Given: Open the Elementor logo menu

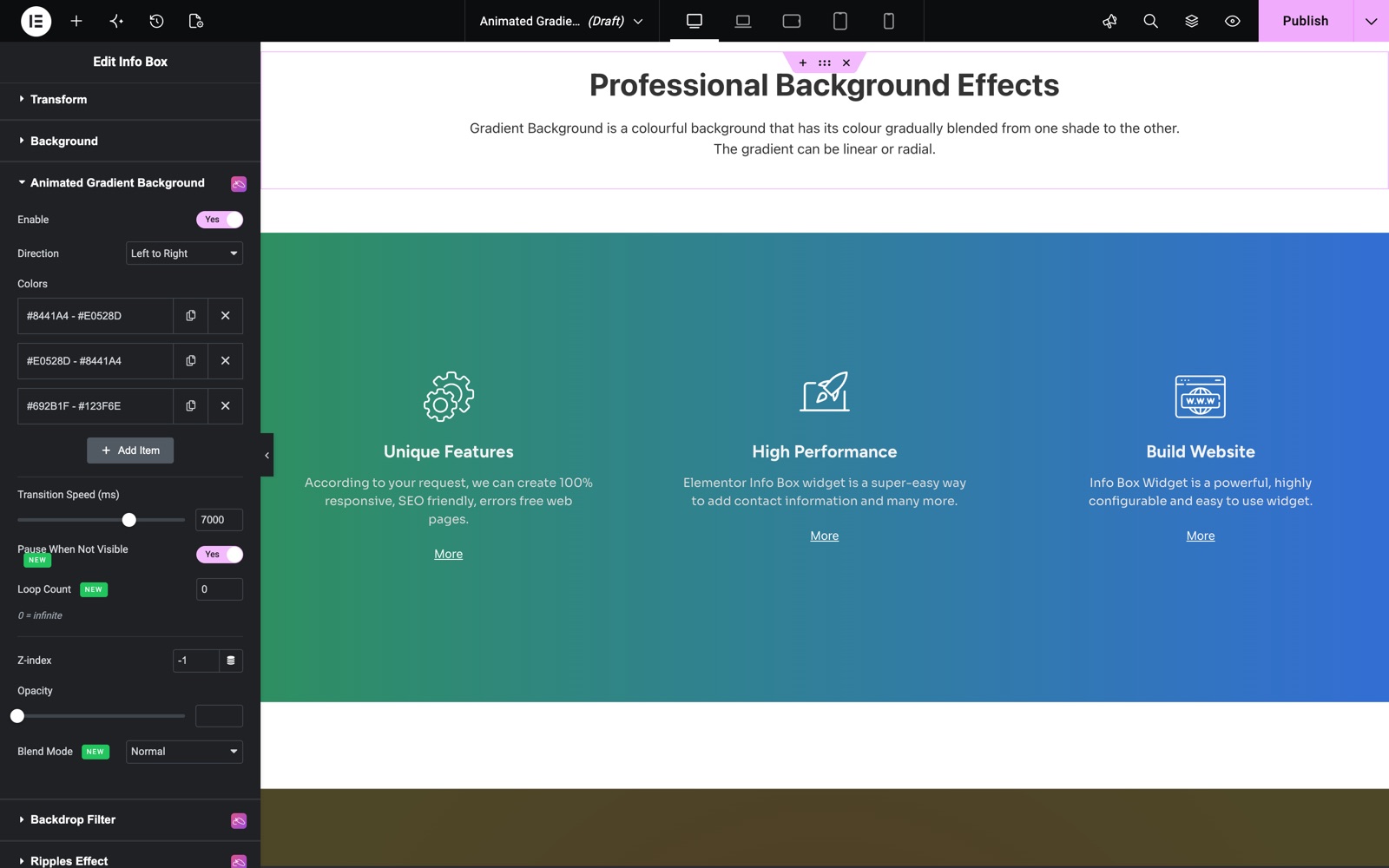Looking at the screenshot, I should 36,21.
